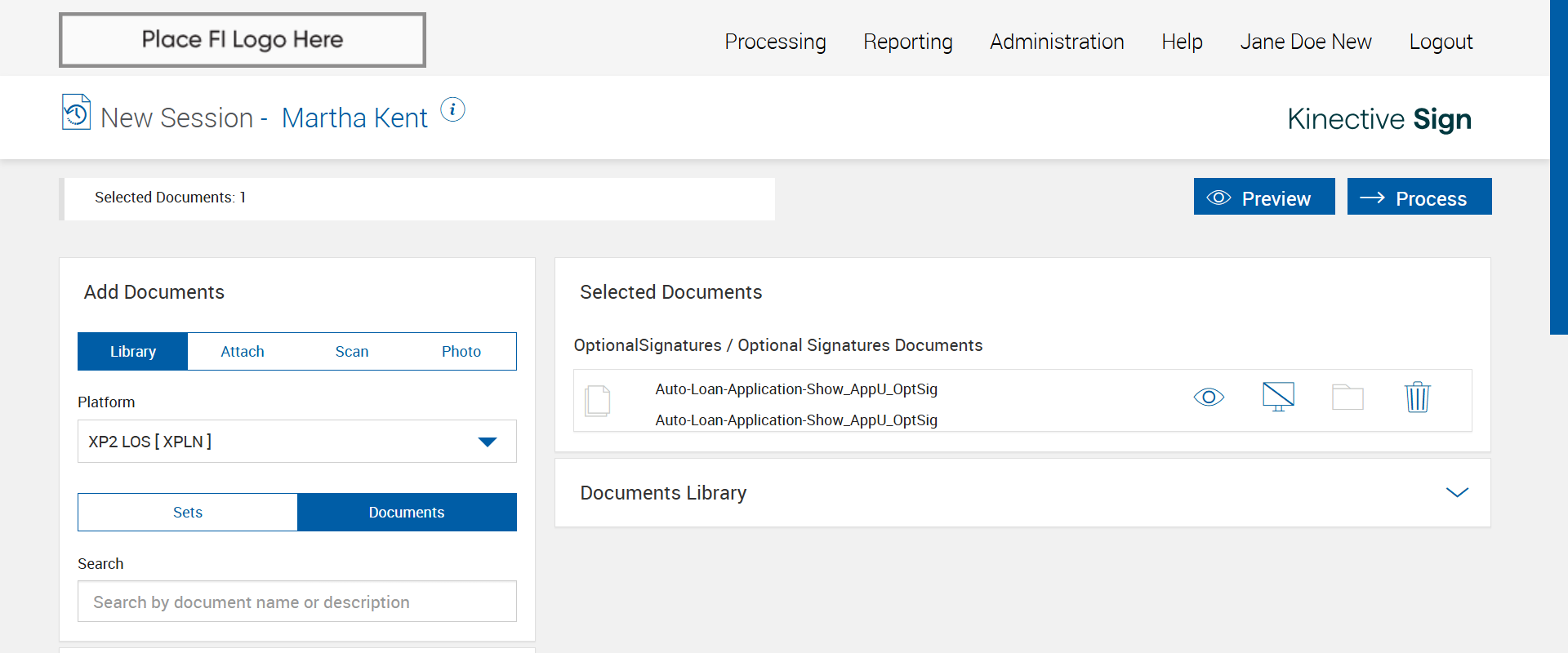
Task: Switch to the Attach tab
Action: [243, 352]
